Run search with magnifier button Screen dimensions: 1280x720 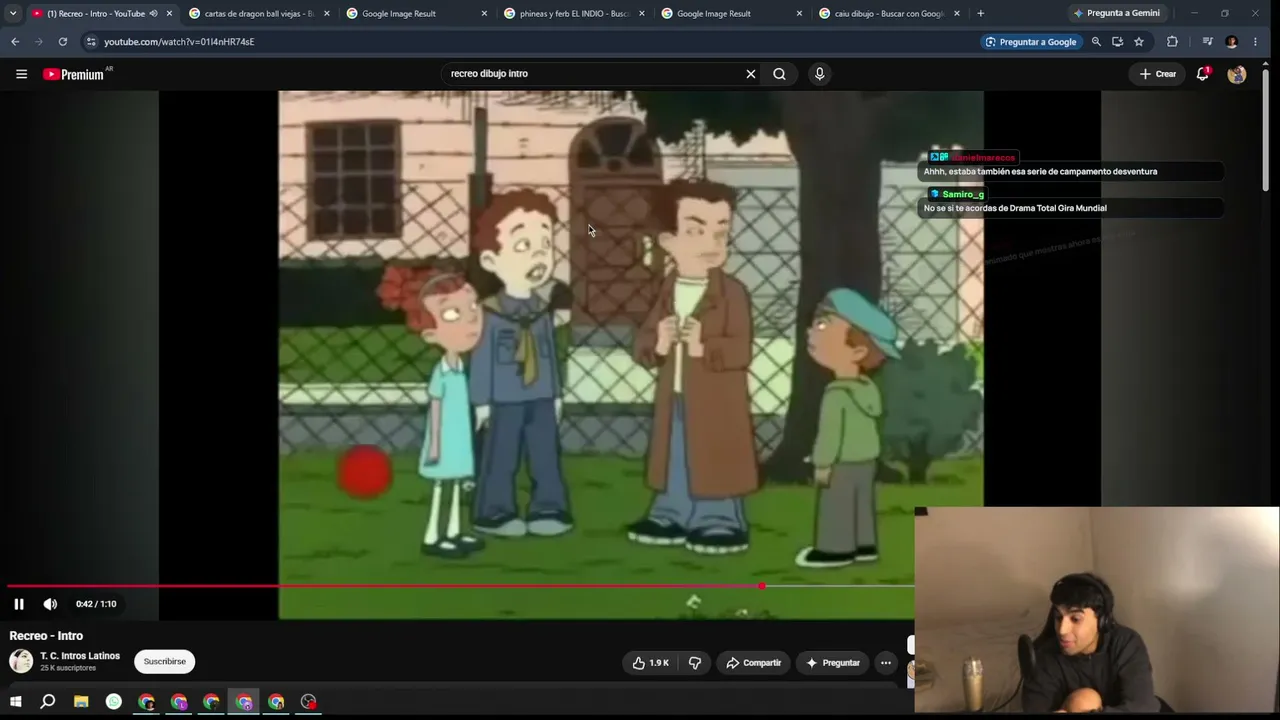coord(779,74)
